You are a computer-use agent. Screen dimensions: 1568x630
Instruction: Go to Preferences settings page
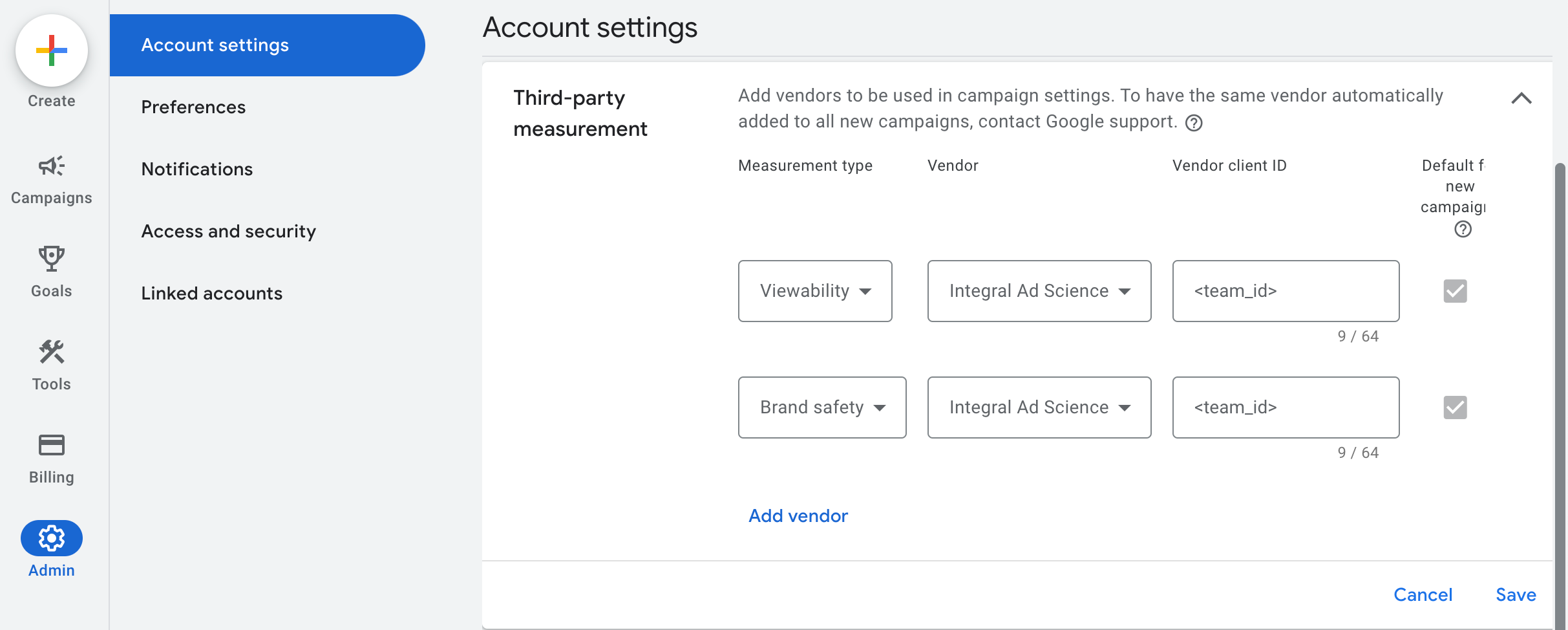[x=193, y=107]
